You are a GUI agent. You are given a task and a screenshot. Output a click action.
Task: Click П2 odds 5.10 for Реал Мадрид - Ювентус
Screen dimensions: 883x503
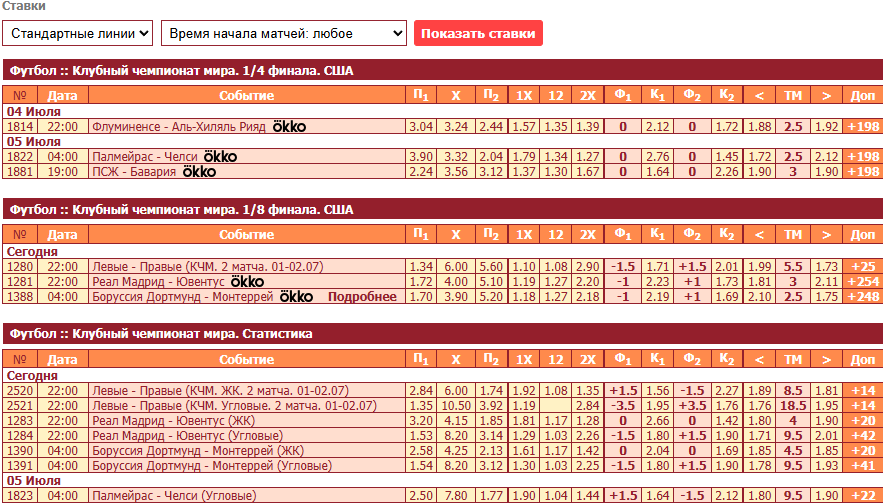pos(492,281)
